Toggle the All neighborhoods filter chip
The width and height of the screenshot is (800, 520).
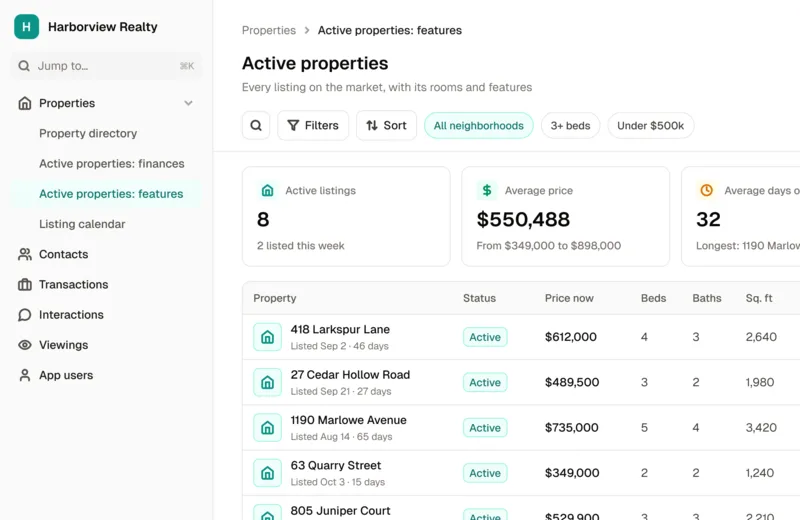tap(479, 126)
